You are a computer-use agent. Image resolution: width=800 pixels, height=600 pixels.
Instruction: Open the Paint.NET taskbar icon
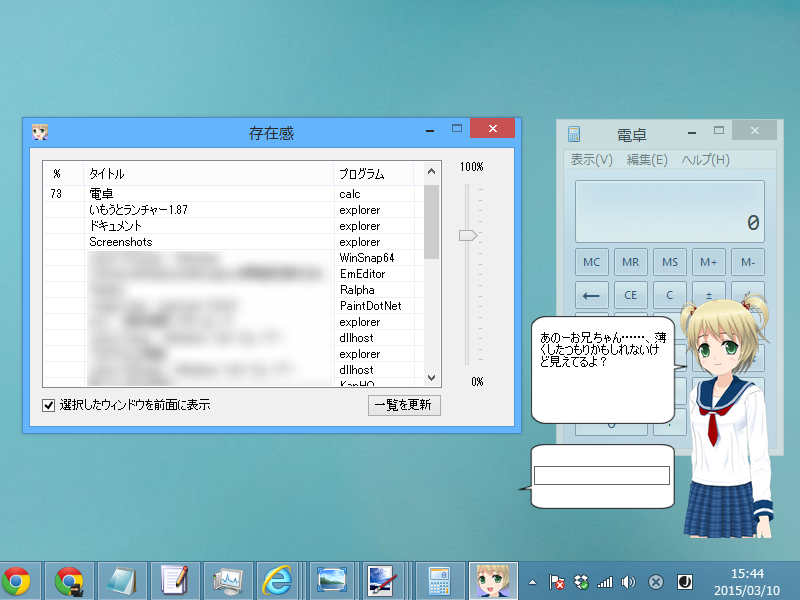[382, 581]
